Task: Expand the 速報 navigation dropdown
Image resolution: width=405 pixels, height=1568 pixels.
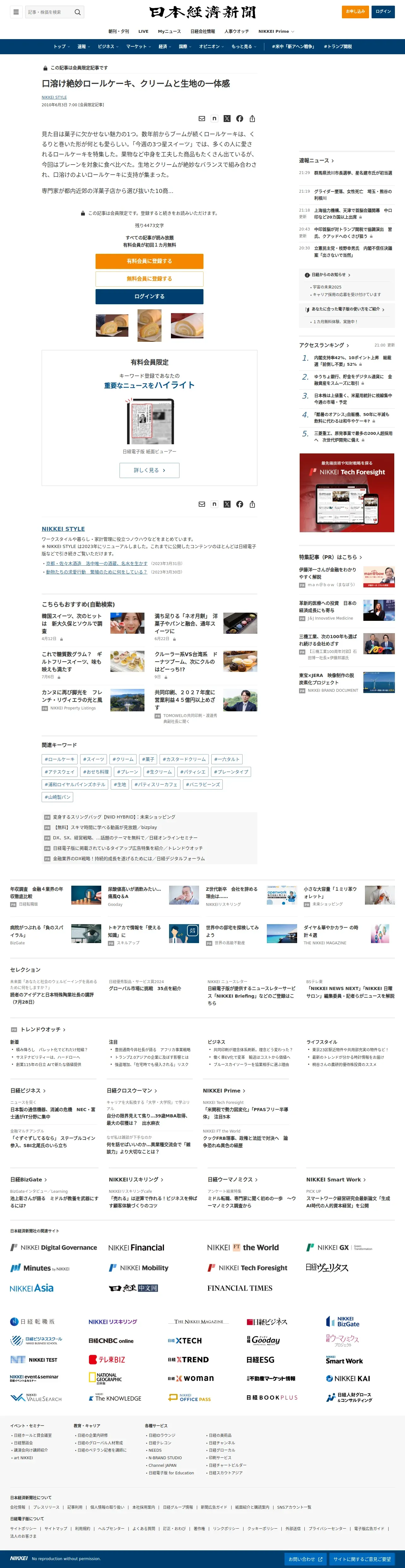Action: click(84, 47)
